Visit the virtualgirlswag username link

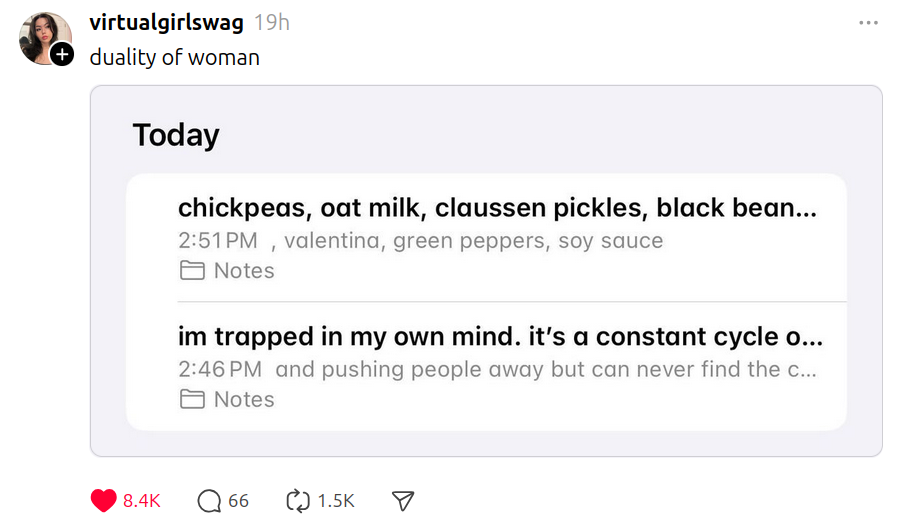[x=166, y=22]
